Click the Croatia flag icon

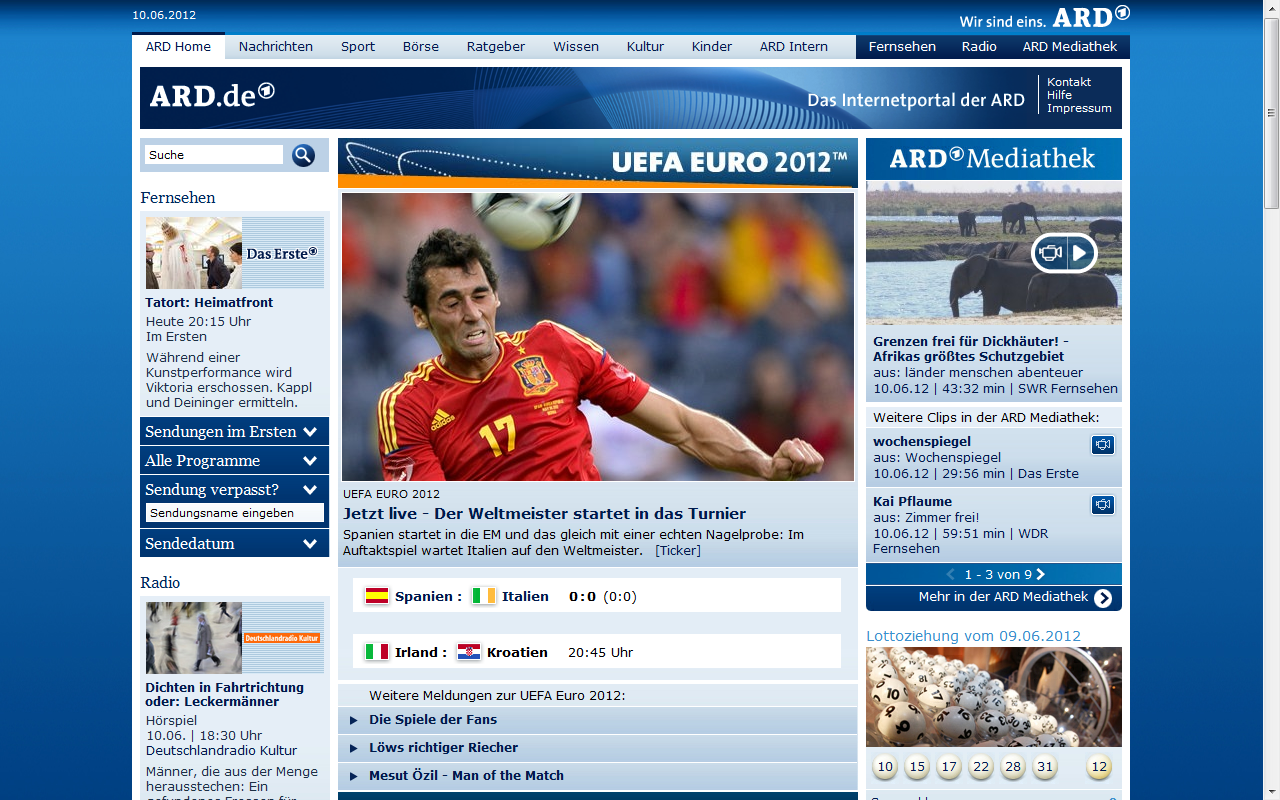469,652
